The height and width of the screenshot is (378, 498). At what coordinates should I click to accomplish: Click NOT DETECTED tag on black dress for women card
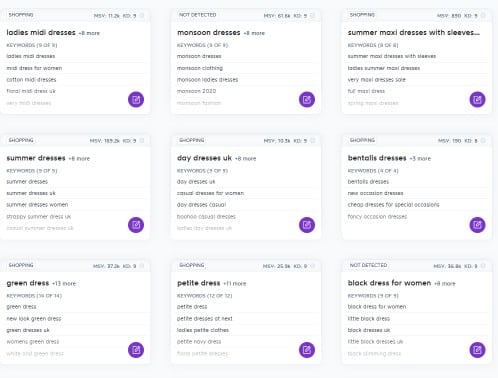(368, 265)
